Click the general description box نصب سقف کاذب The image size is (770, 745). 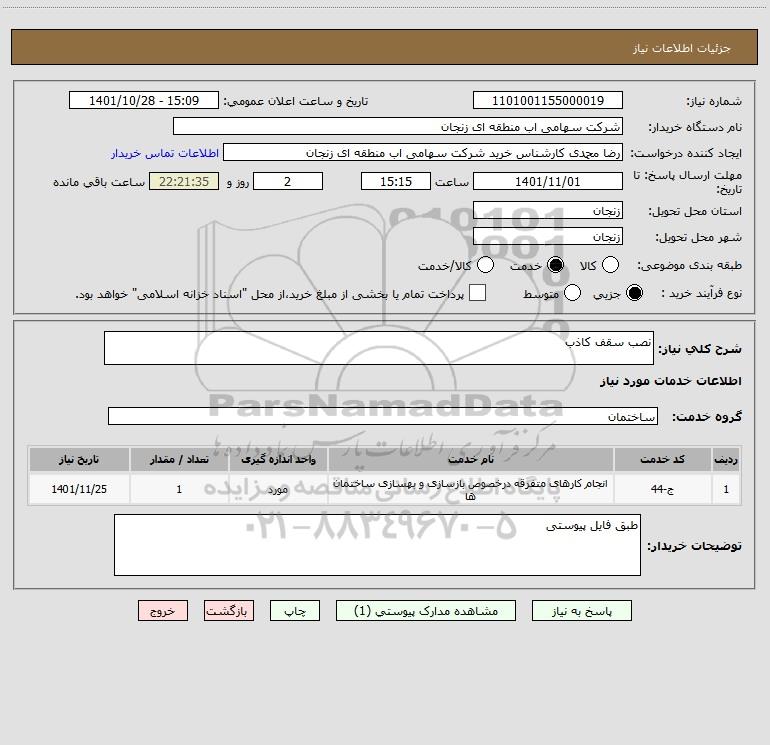tap(379, 348)
